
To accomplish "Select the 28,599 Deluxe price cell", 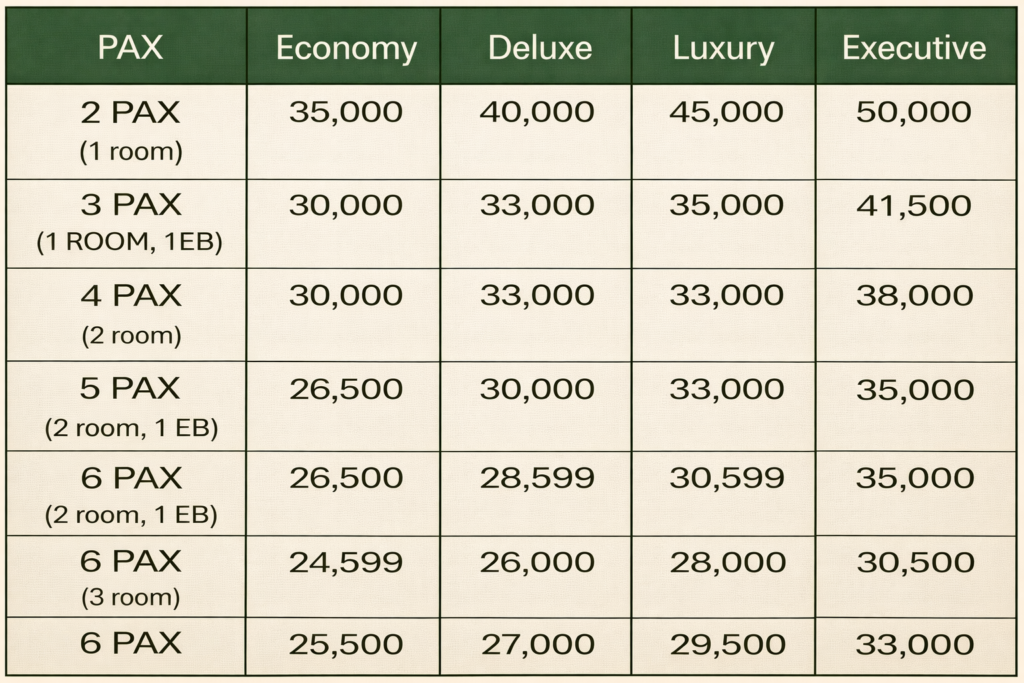I will (537, 477).
